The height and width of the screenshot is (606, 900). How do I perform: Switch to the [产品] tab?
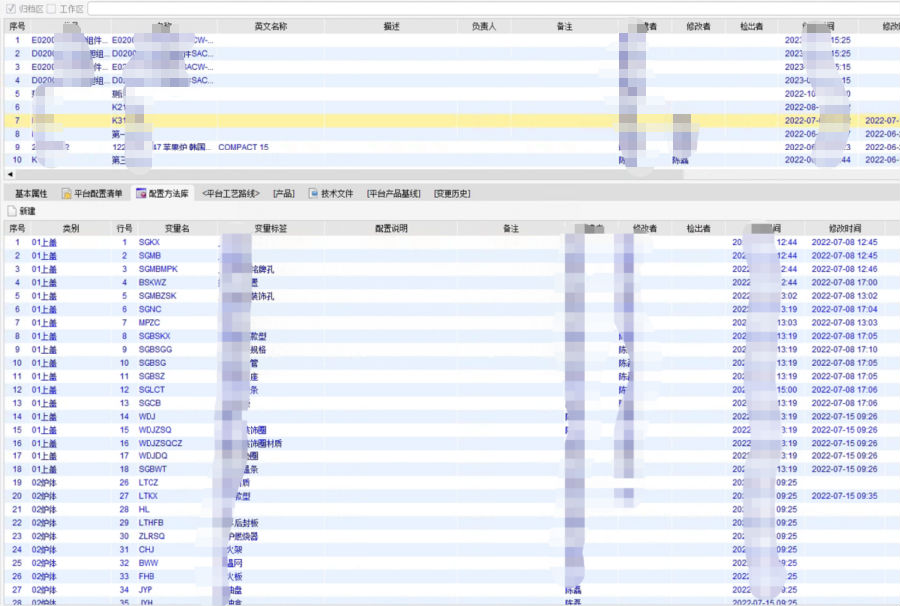pos(284,194)
